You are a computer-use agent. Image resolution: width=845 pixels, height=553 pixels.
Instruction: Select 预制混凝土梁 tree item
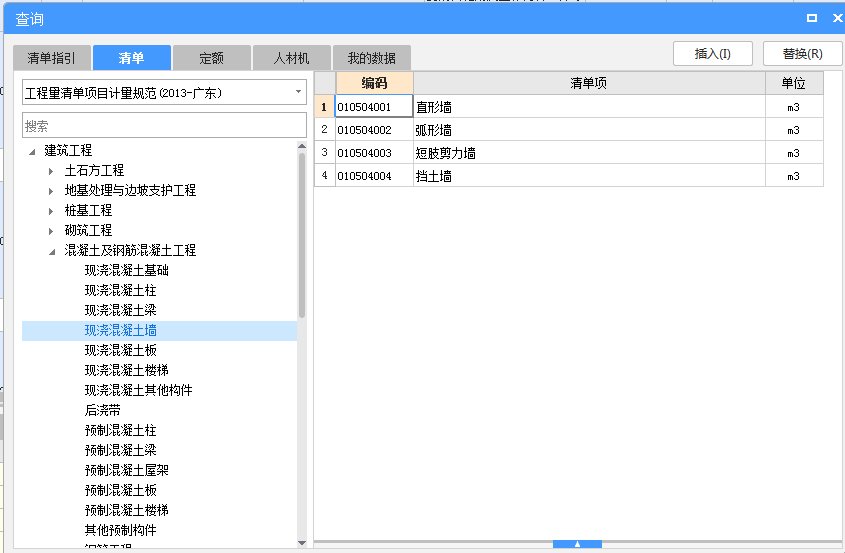pos(121,450)
